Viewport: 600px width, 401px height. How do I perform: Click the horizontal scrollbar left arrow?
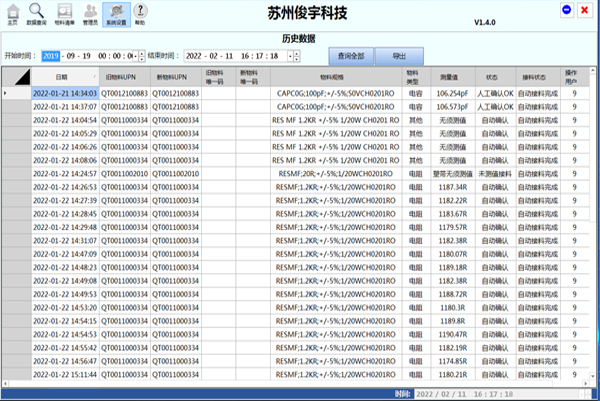click(x=5, y=383)
